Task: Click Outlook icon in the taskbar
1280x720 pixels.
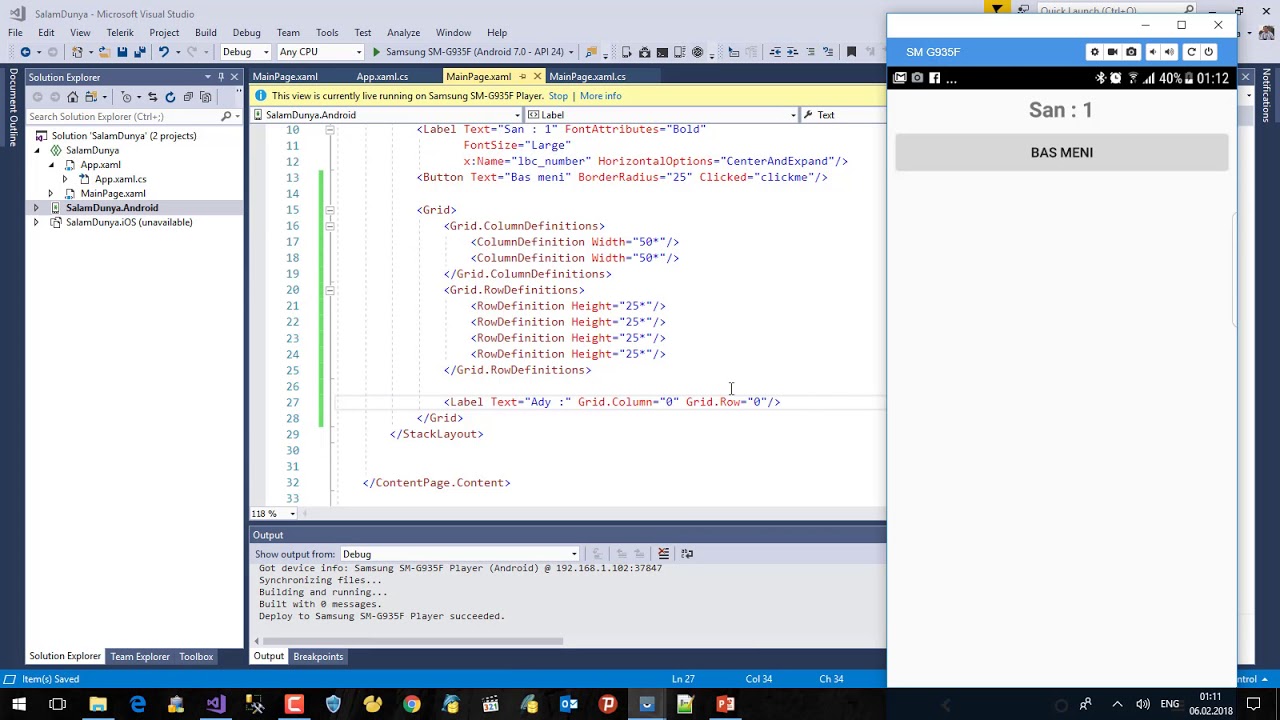Action: point(568,704)
